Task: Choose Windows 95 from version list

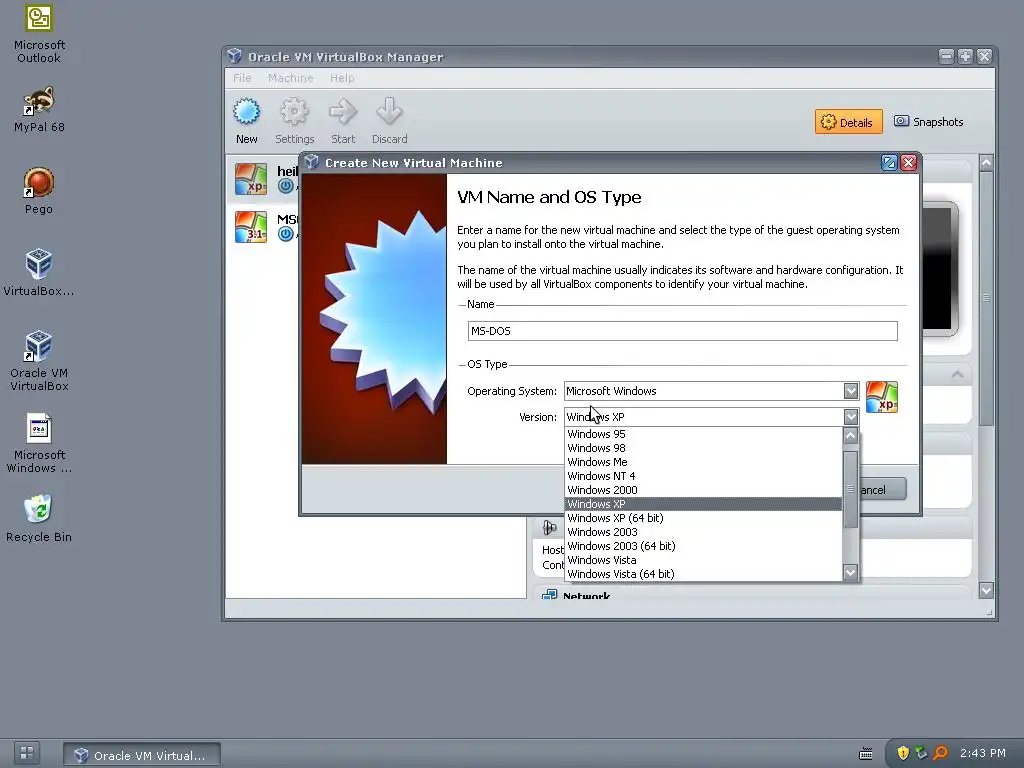Action: pyautogui.click(x=703, y=434)
